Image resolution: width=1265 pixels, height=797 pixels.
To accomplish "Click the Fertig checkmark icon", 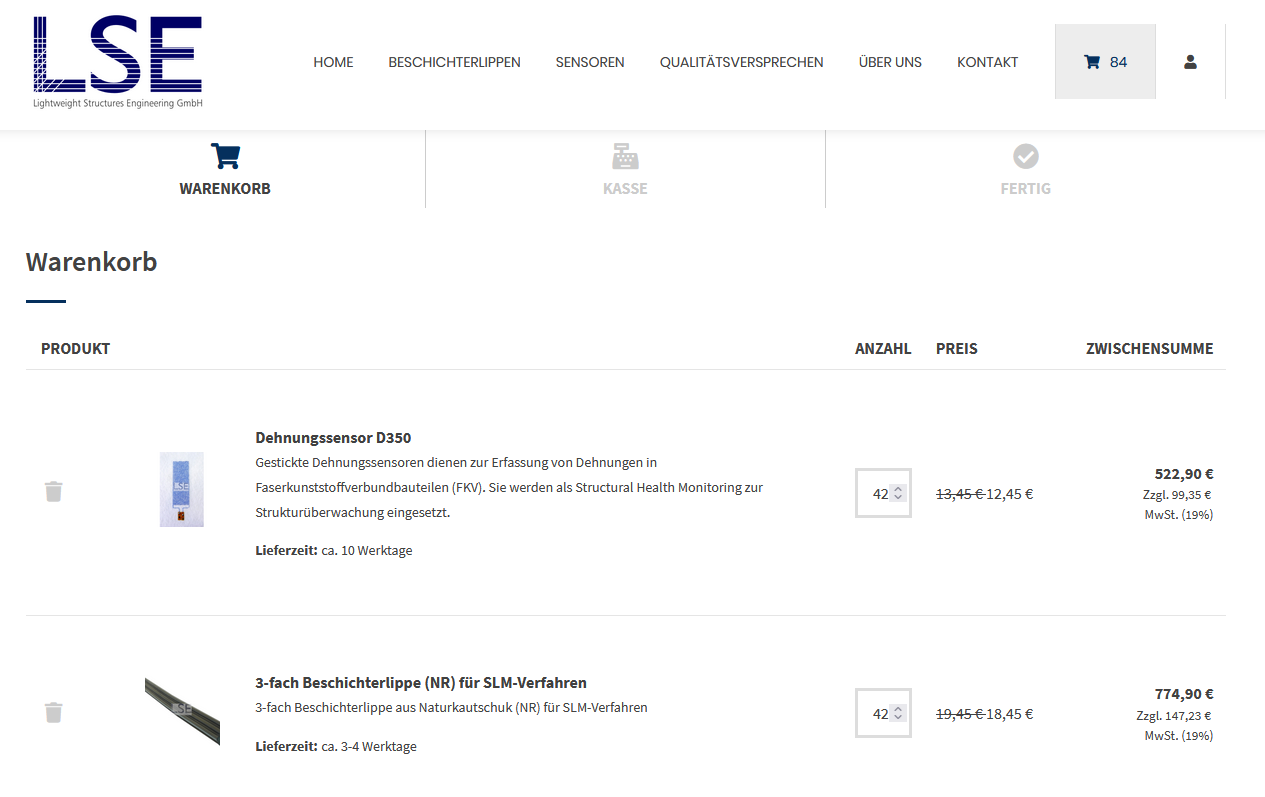I will tap(1025, 156).
